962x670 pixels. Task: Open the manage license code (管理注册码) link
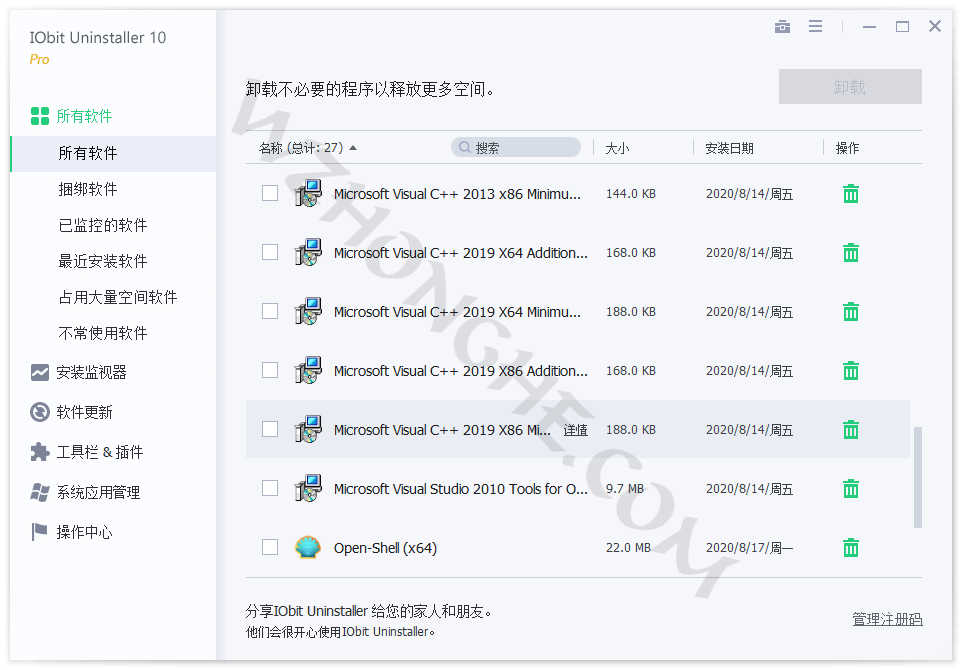[x=887, y=619]
